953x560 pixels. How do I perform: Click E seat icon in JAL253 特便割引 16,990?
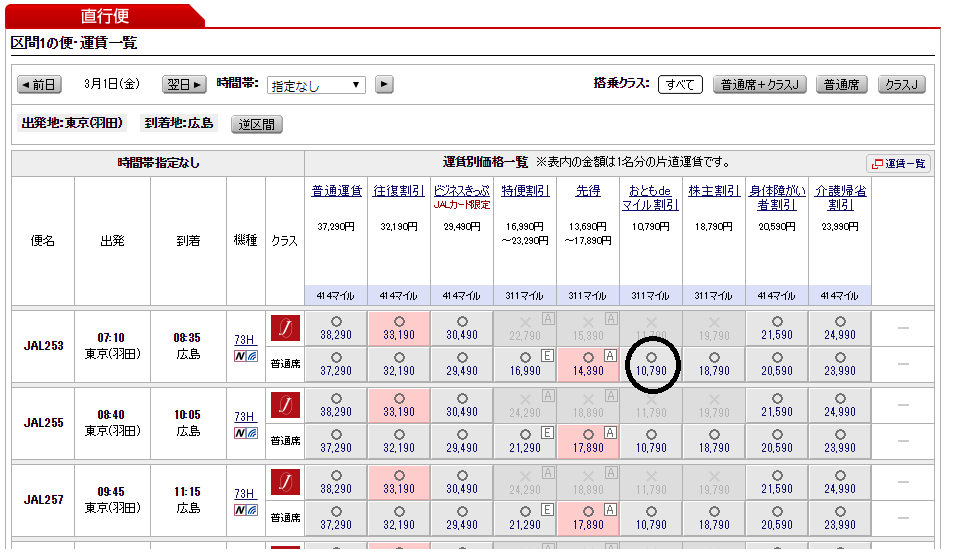pos(547,356)
